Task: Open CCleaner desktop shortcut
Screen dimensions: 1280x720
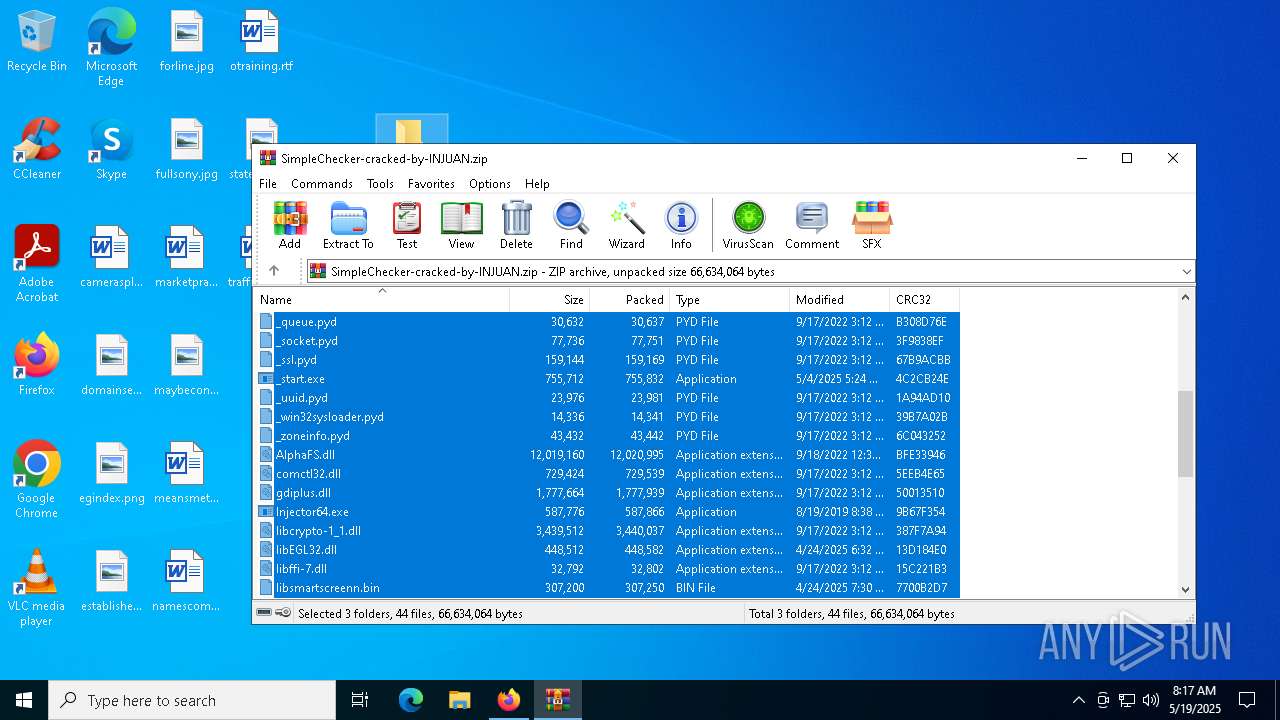Action: pos(37,150)
